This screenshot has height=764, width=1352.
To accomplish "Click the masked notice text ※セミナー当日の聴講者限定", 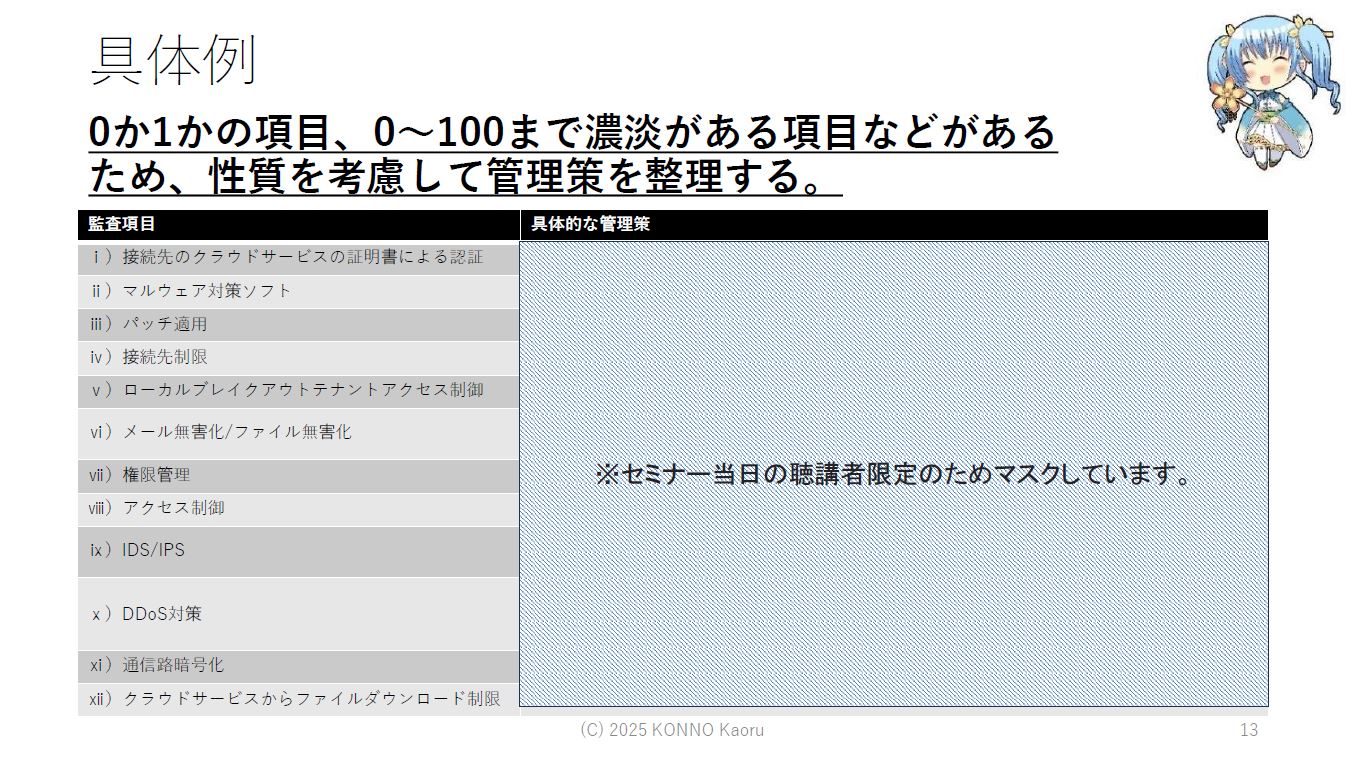I will tap(893, 474).
